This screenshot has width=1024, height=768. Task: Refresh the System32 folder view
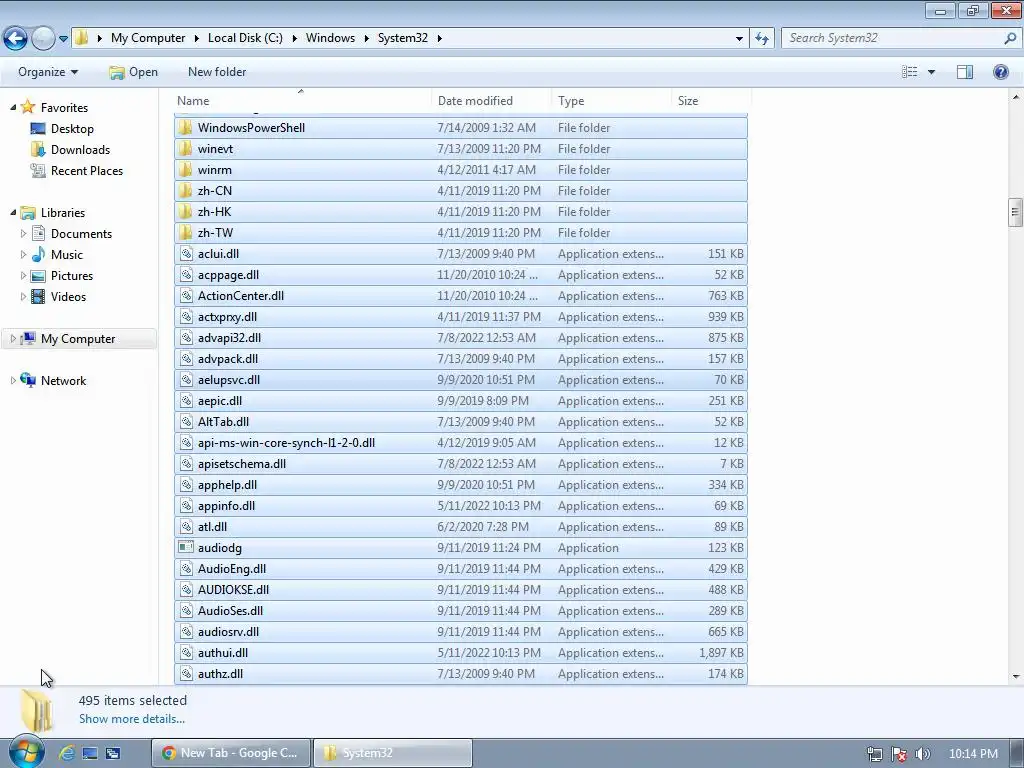(x=761, y=38)
